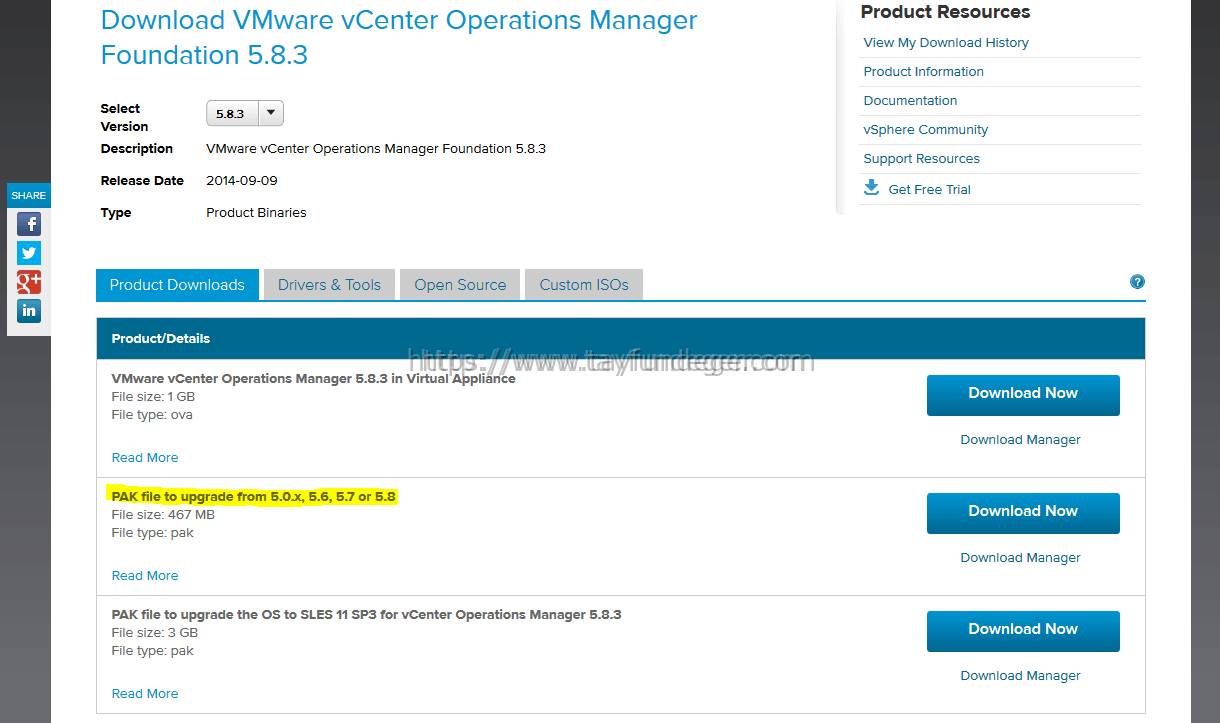Open the Custom ISOs tab
This screenshot has height=723, width=1220.
pyautogui.click(x=584, y=285)
